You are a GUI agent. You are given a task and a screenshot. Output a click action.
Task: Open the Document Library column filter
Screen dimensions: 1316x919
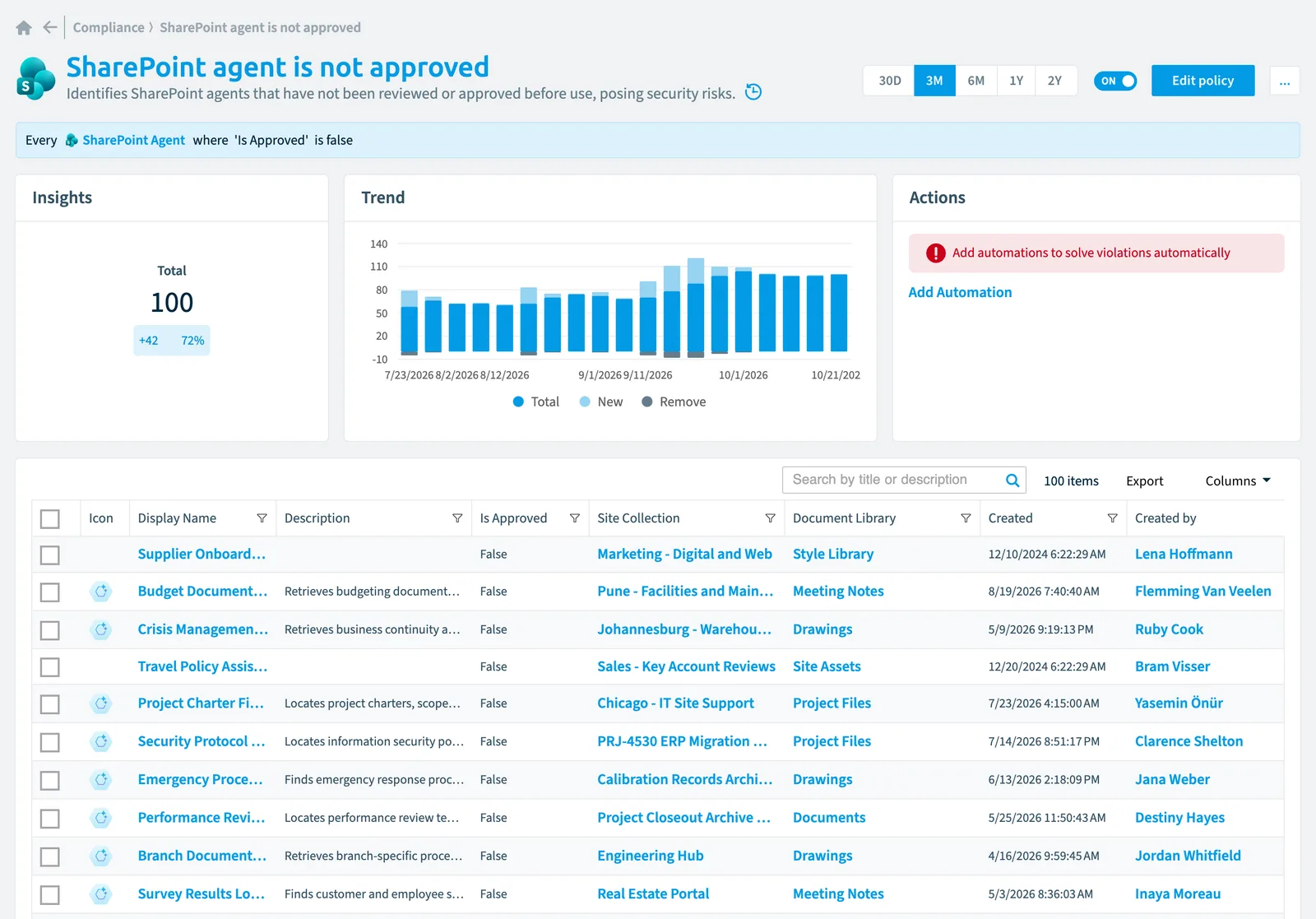tap(966, 518)
